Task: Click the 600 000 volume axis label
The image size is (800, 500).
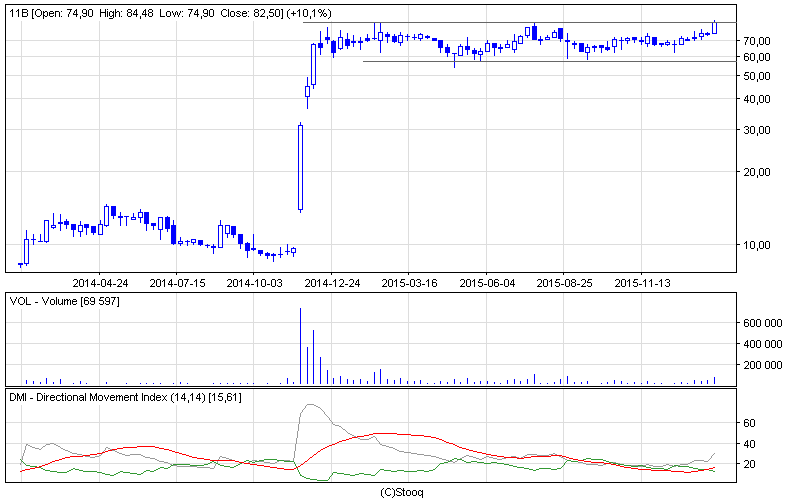Action: [x=762, y=323]
